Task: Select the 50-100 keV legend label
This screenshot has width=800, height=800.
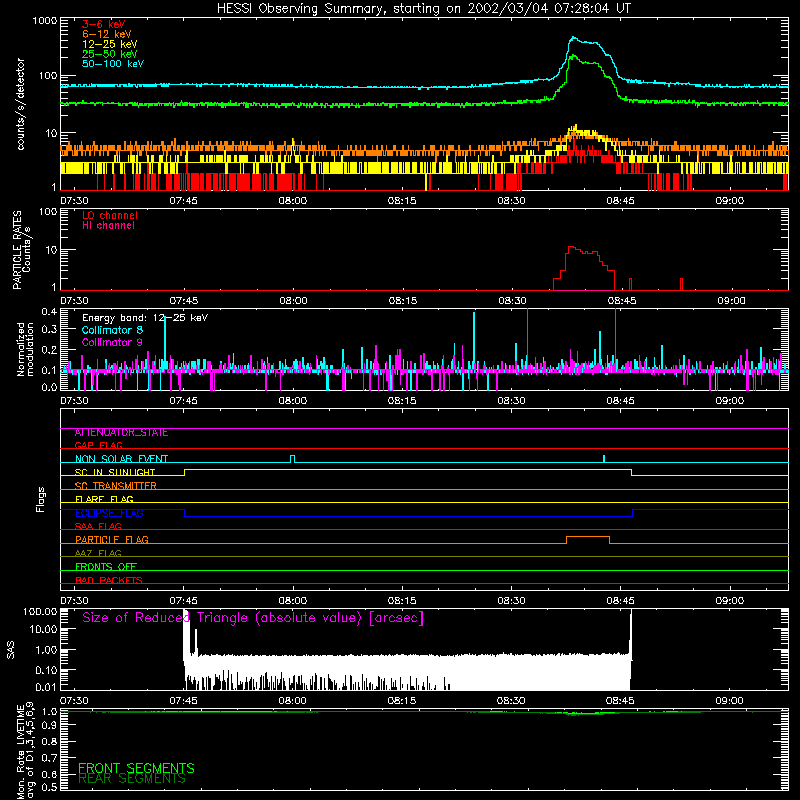Action: [x=113, y=64]
